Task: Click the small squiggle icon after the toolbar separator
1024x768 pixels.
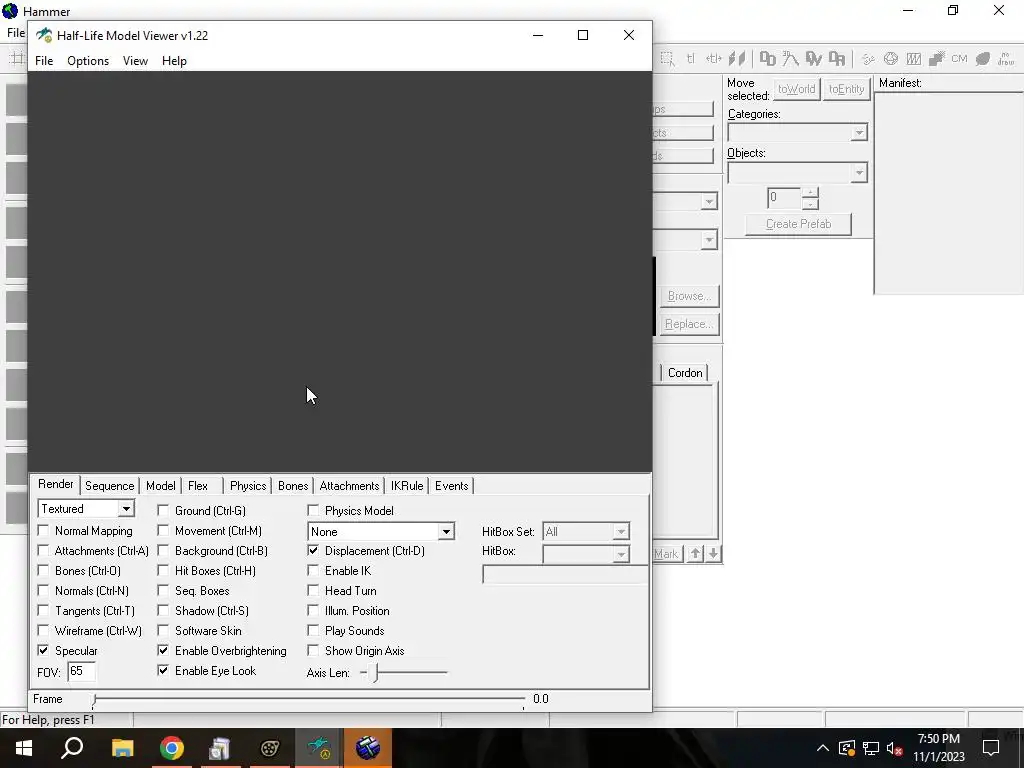Action: (x=867, y=59)
